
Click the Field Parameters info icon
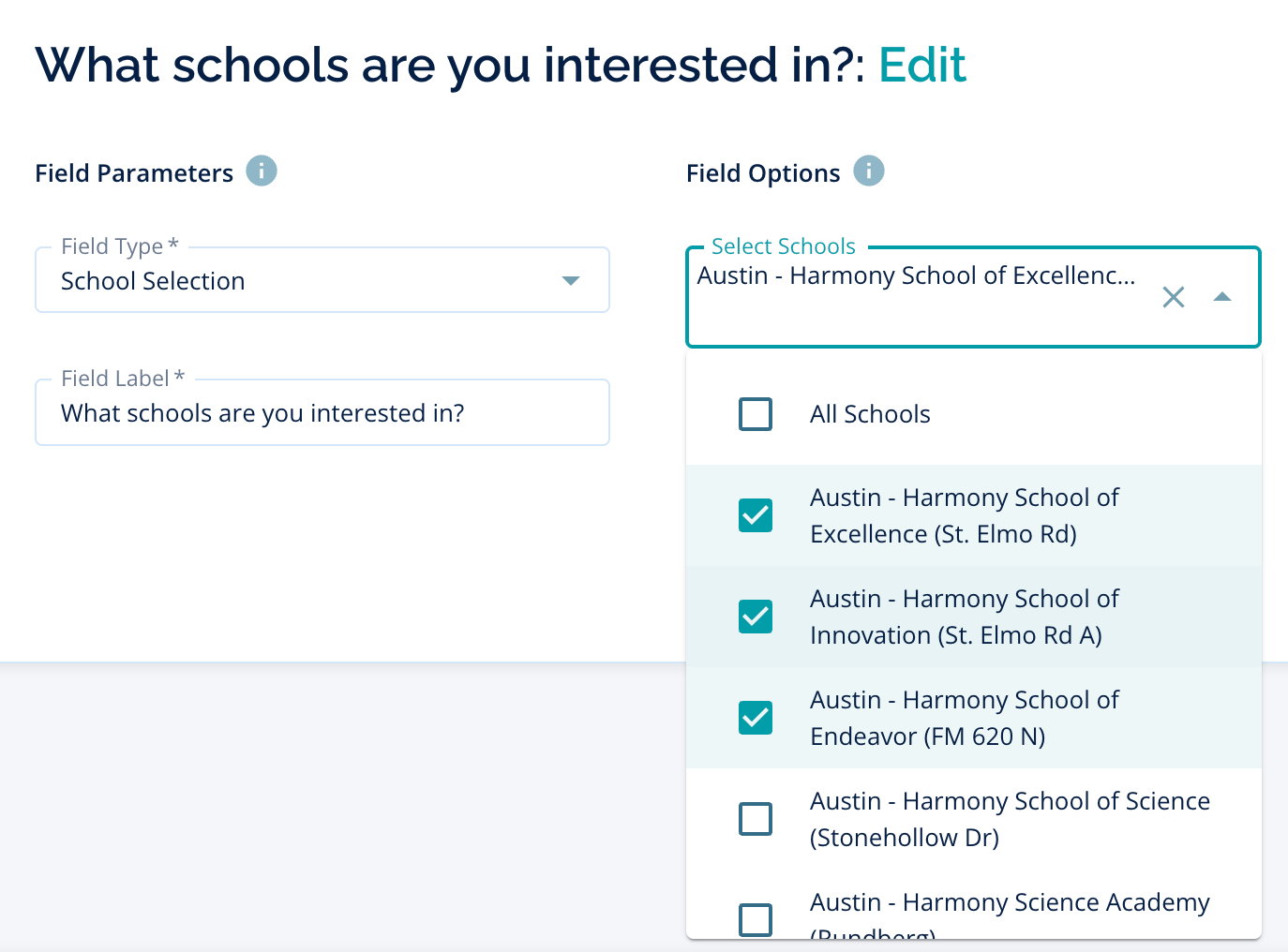262,171
